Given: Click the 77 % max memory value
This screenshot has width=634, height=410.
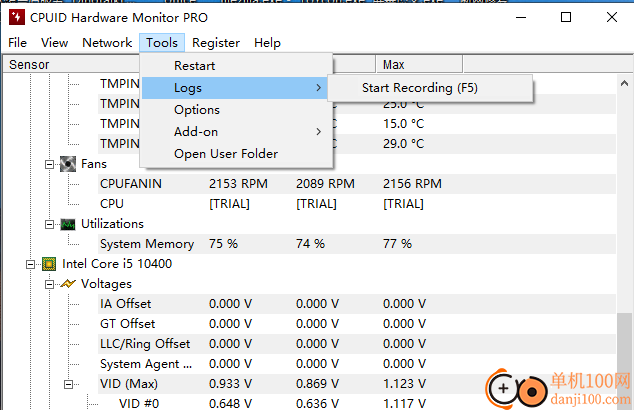Looking at the screenshot, I should click(x=397, y=244).
